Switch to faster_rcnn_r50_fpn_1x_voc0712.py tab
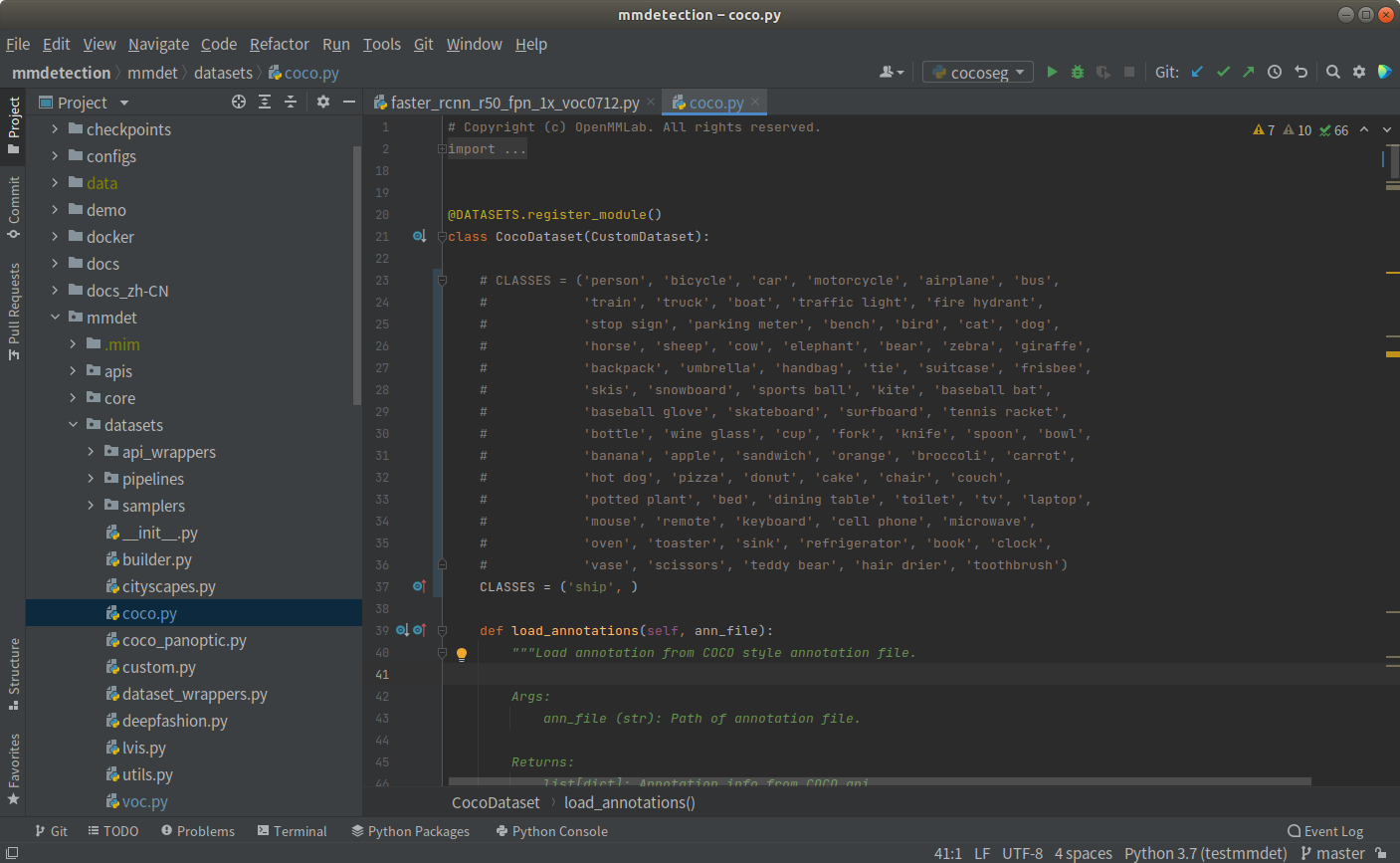1400x863 pixels. (x=513, y=103)
